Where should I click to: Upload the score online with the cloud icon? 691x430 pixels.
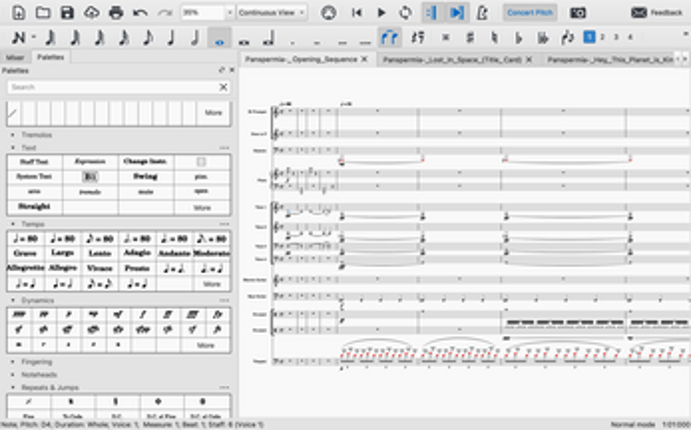tap(92, 12)
